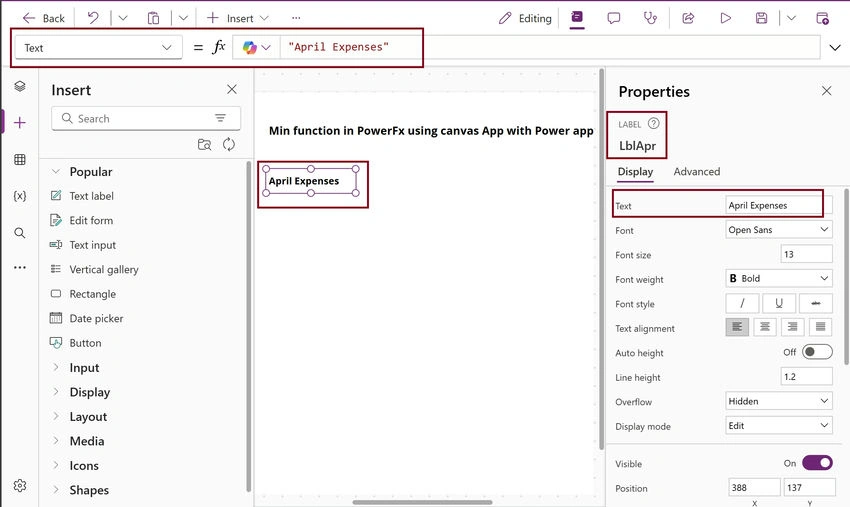Click the Editing mode button
This screenshot has height=507, width=850.
coord(525,18)
